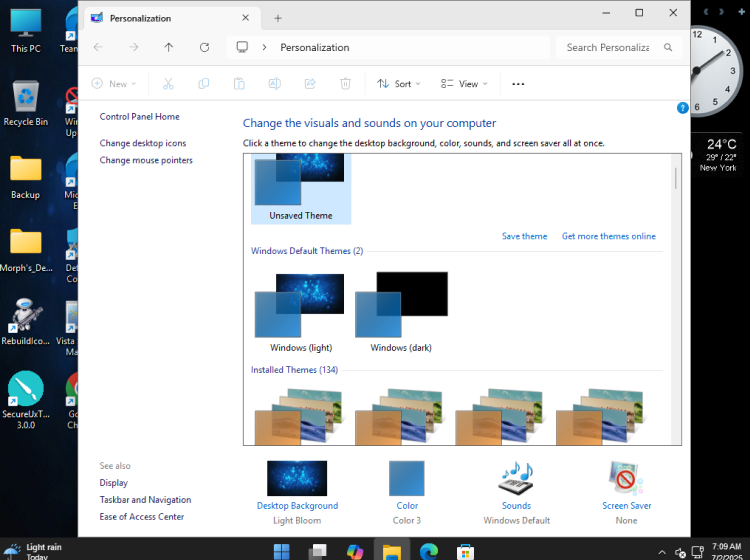Click the forward navigation arrow

pos(134,47)
